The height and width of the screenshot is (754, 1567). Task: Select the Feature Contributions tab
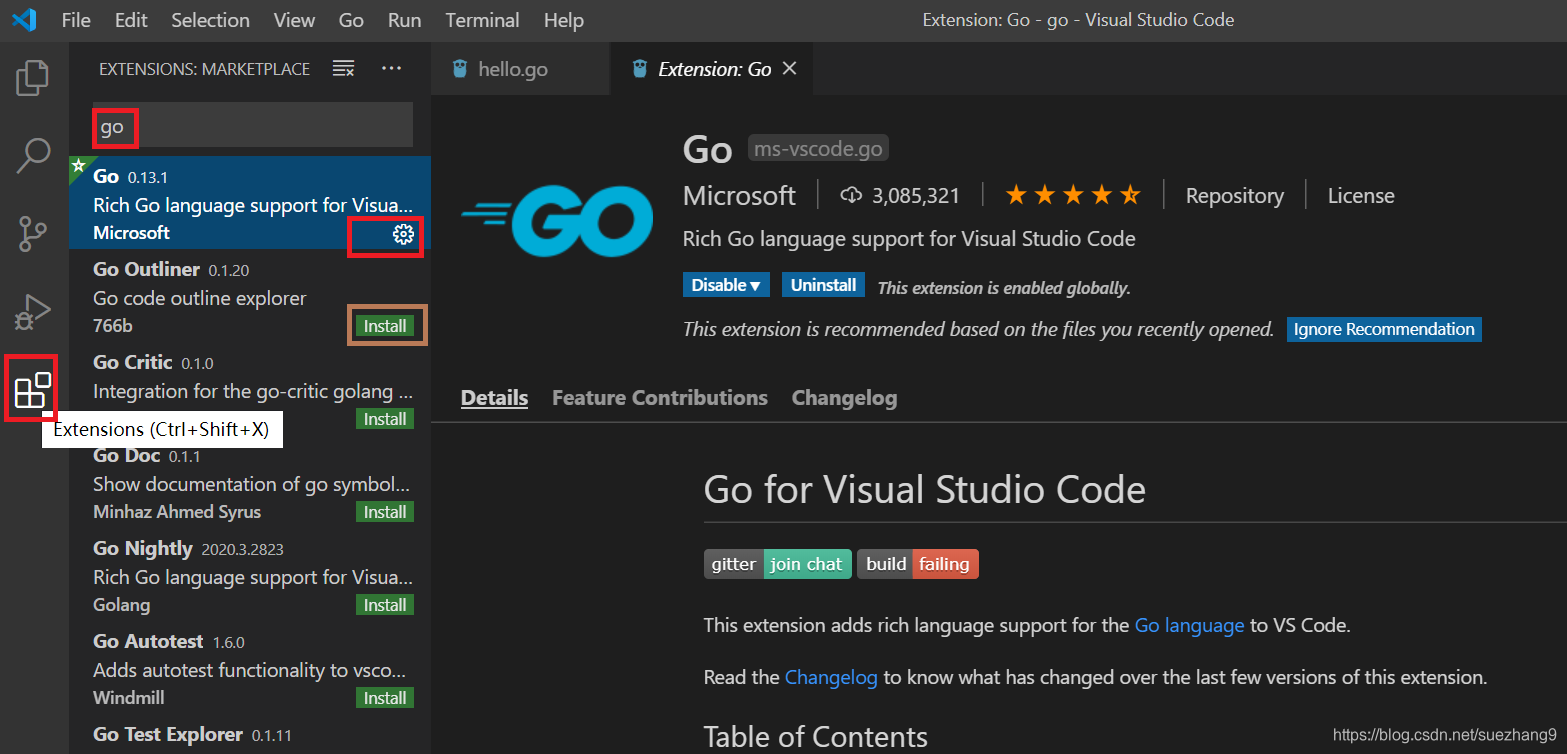tap(660, 398)
